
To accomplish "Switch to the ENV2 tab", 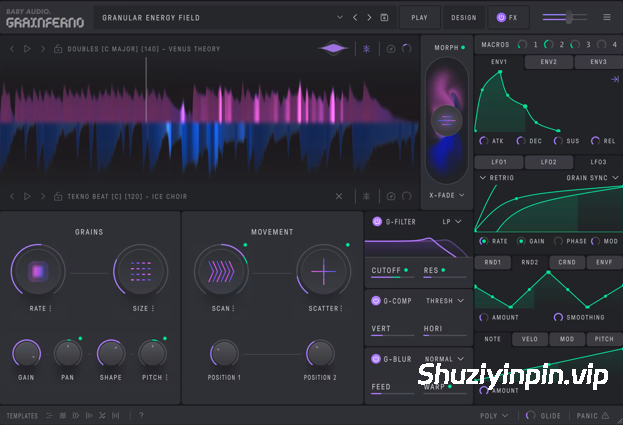I will click(549, 62).
